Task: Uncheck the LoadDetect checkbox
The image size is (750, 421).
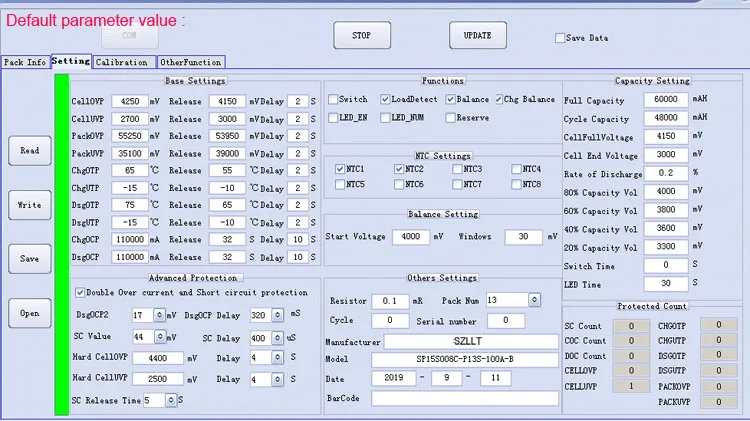Action: (385, 99)
